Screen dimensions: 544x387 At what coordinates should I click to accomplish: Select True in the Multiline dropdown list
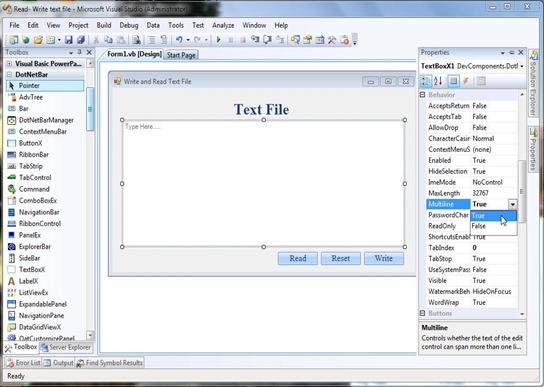pos(493,216)
